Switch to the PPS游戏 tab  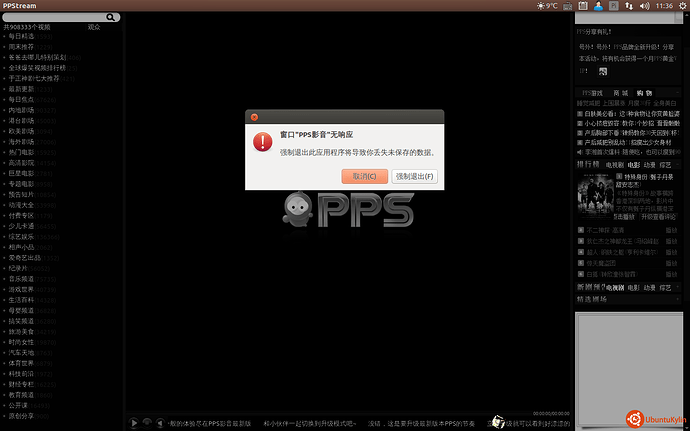(x=592, y=93)
